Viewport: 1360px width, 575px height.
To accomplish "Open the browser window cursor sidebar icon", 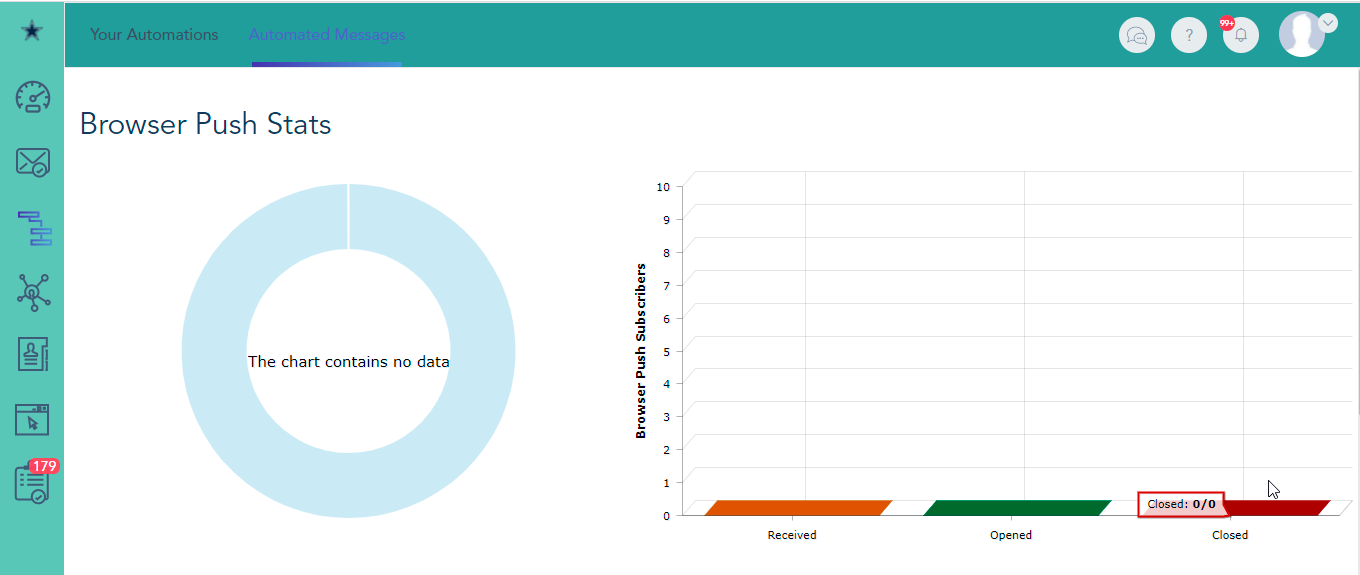I will tap(32, 419).
